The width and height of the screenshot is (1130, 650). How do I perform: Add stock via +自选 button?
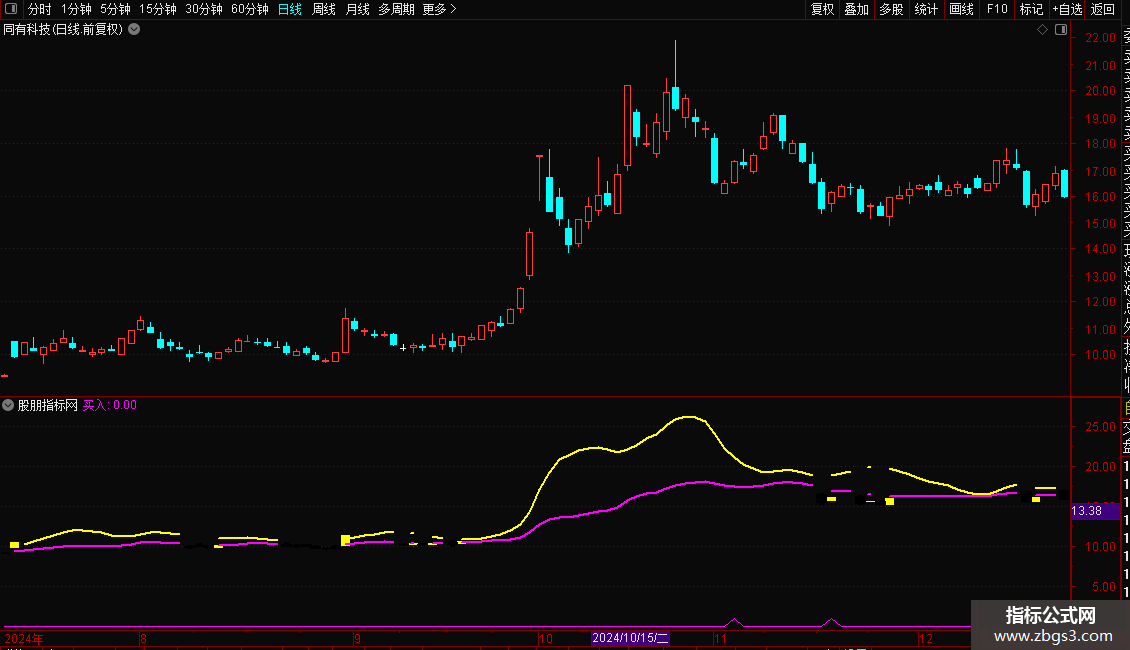tap(1067, 9)
